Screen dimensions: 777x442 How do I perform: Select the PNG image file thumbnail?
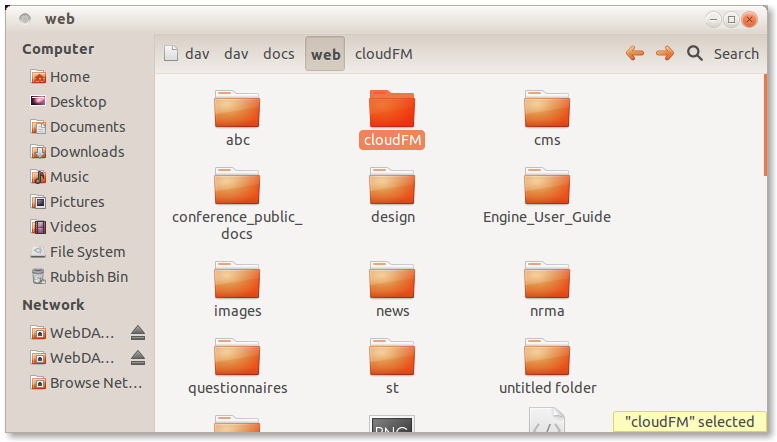coord(392,424)
